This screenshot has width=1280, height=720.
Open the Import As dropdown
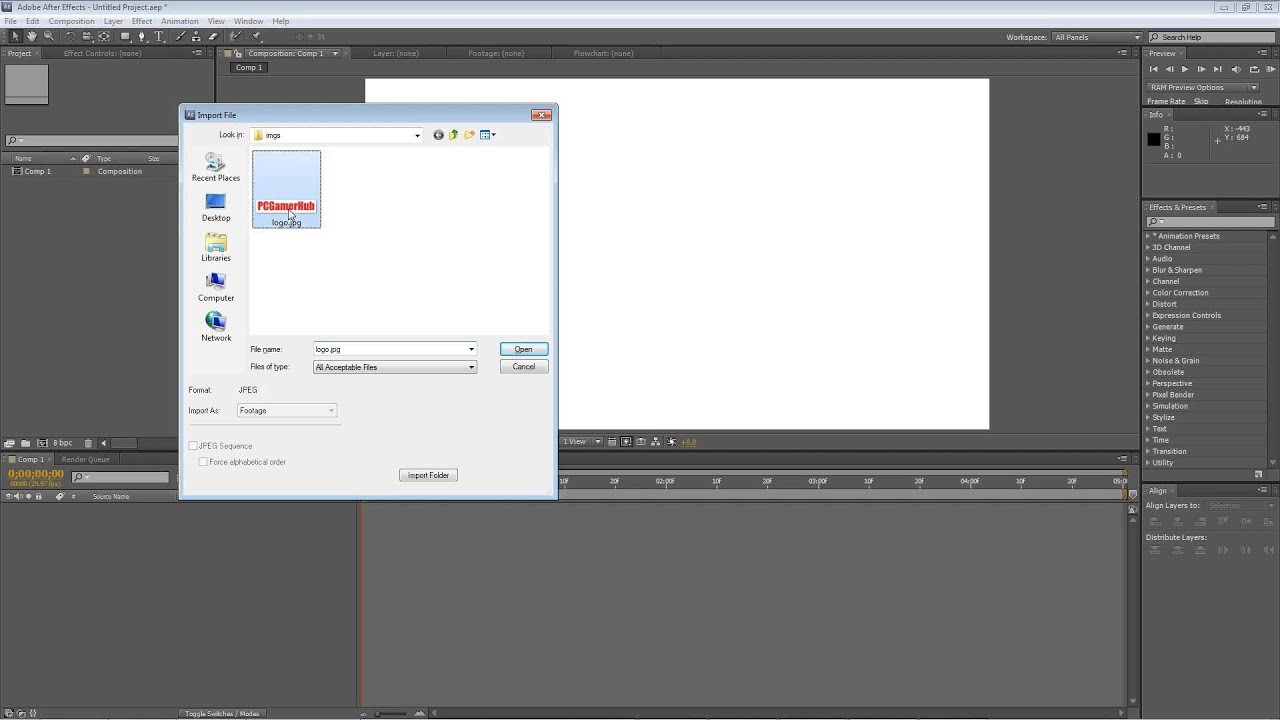287,411
